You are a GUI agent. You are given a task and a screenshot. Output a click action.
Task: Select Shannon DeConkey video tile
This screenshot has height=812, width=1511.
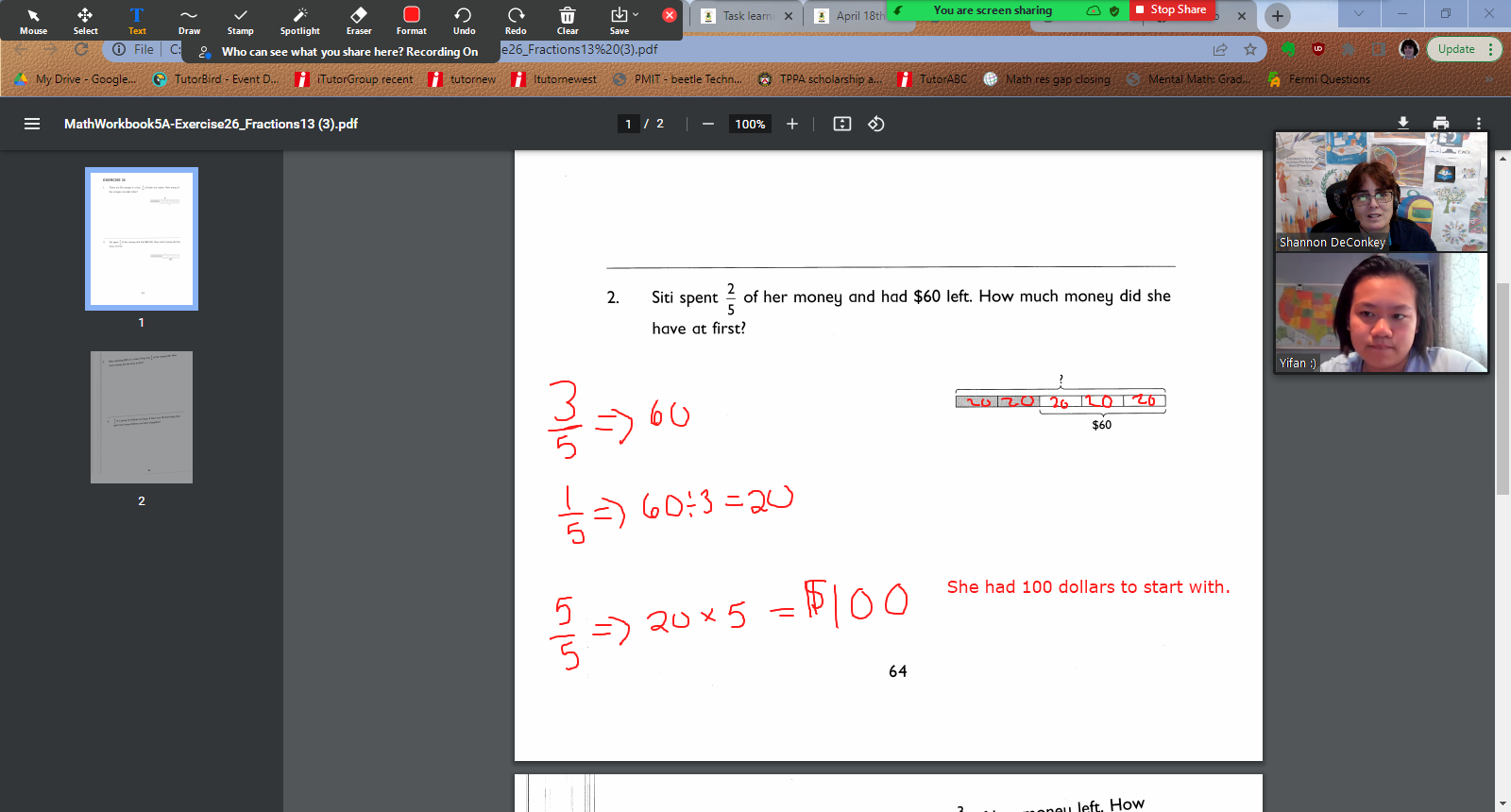click(x=1381, y=191)
